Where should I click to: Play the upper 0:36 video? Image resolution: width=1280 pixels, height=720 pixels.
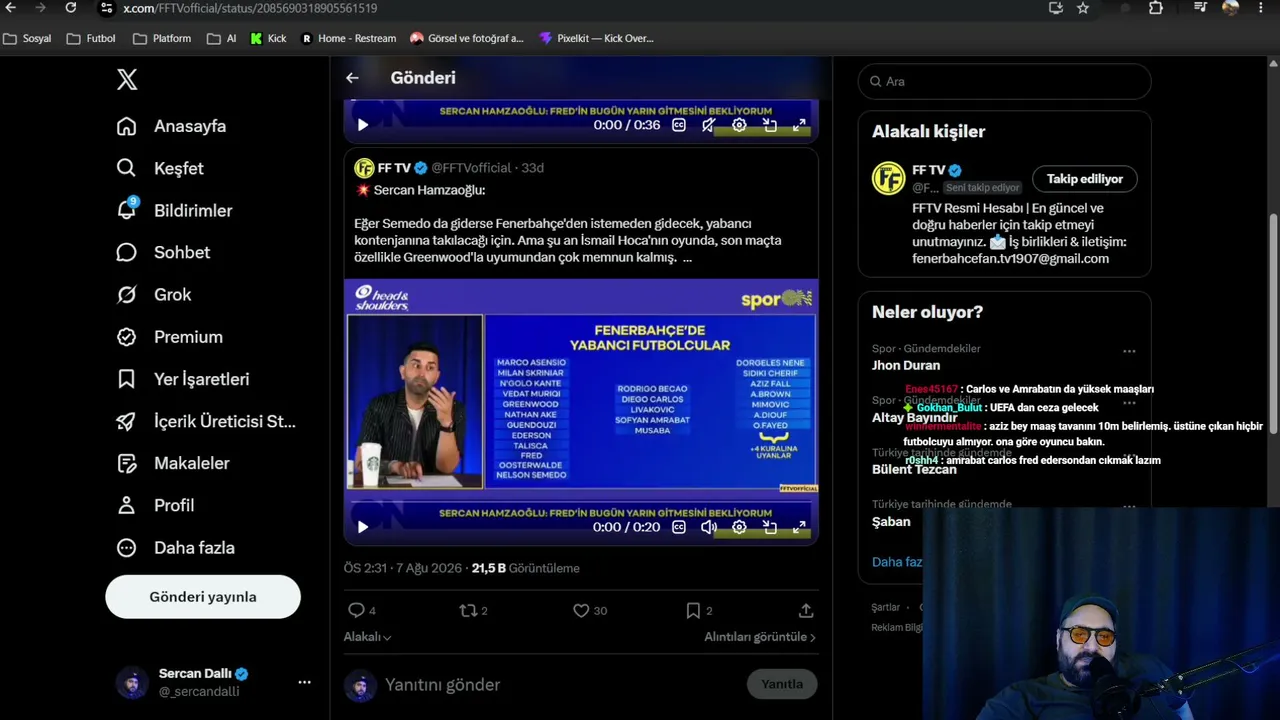pos(363,125)
